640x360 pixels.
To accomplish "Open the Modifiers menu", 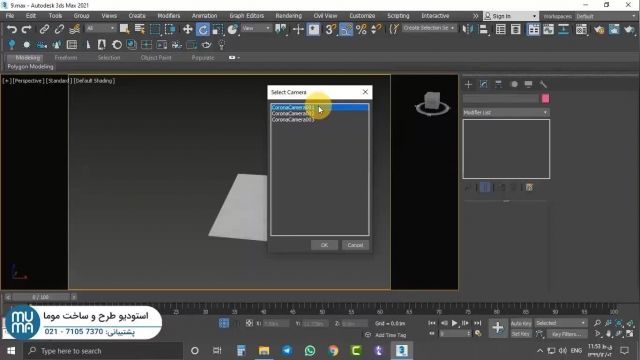I will pyautogui.click(x=169, y=16).
